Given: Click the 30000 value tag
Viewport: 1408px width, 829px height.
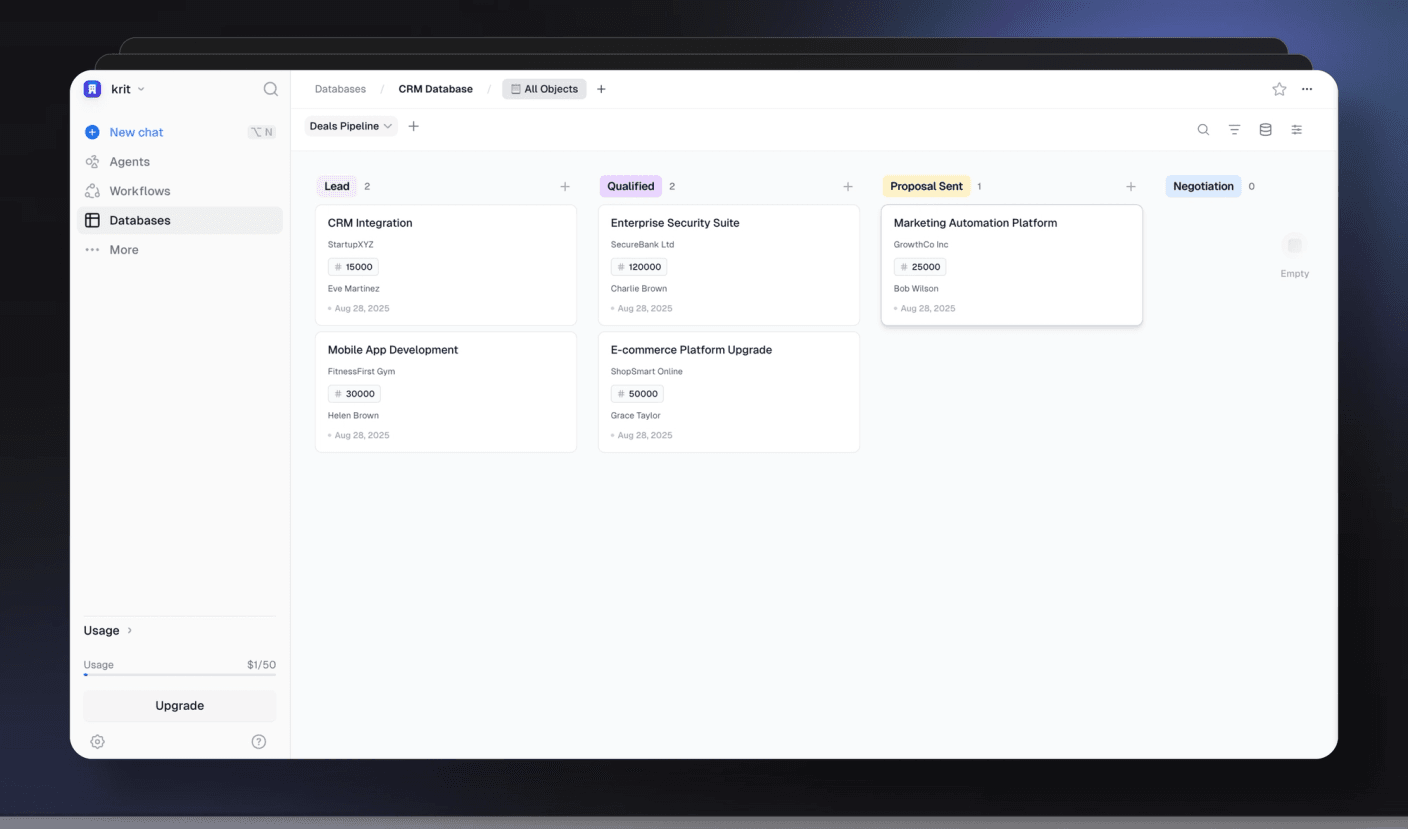Looking at the screenshot, I should pos(354,394).
